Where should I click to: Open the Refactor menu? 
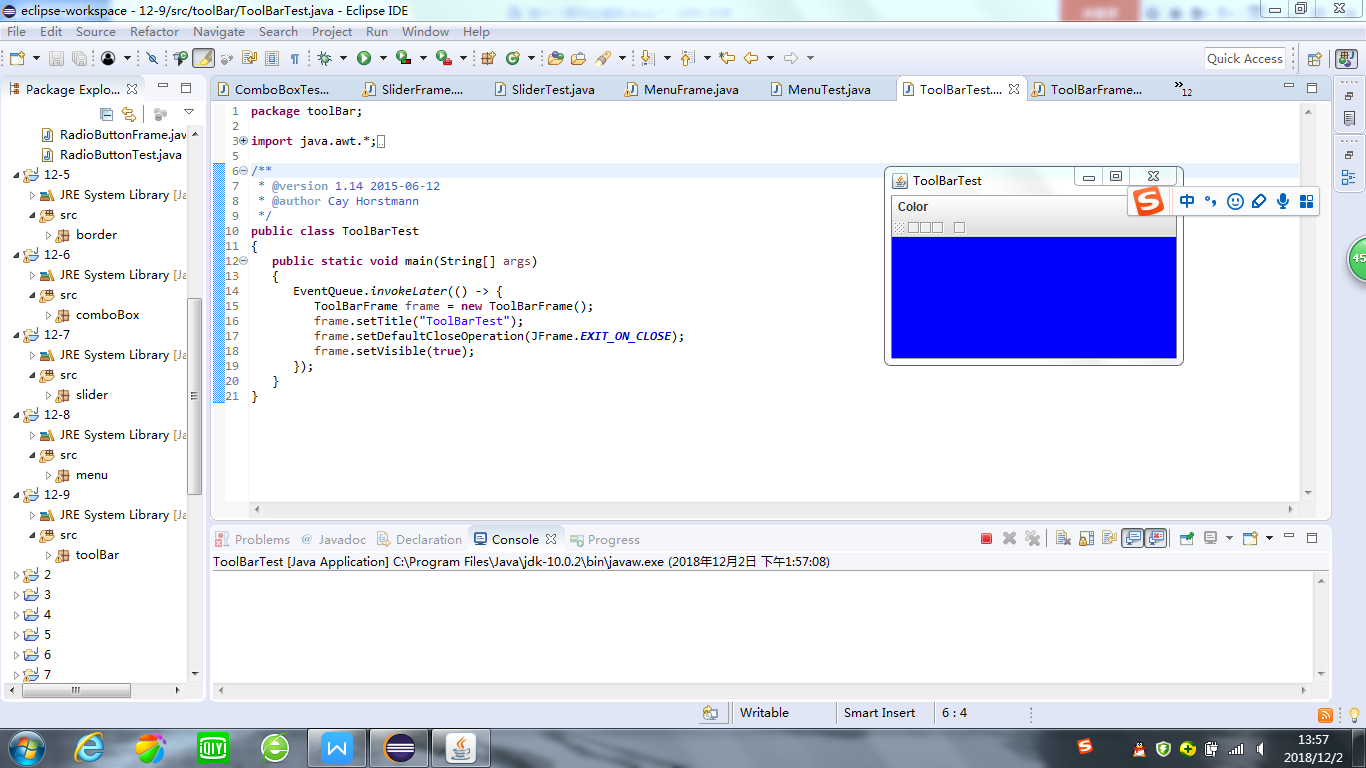point(154,32)
